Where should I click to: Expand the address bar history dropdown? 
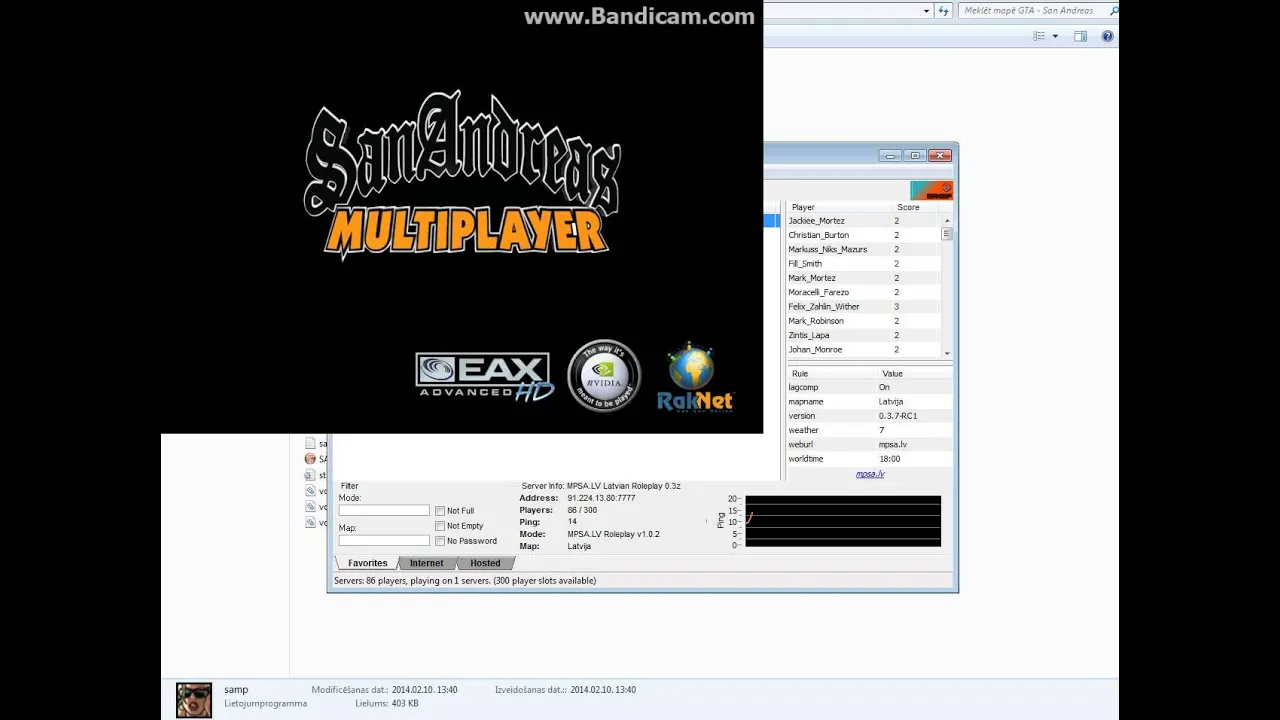(926, 11)
